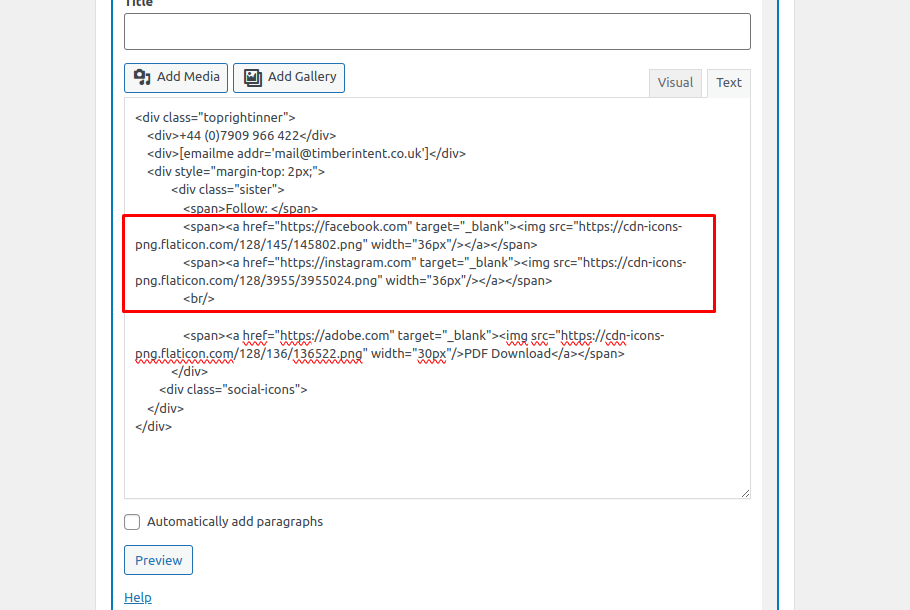Image resolution: width=910 pixels, height=610 pixels.
Task: Open the Add Gallery dialog
Action: point(289,78)
